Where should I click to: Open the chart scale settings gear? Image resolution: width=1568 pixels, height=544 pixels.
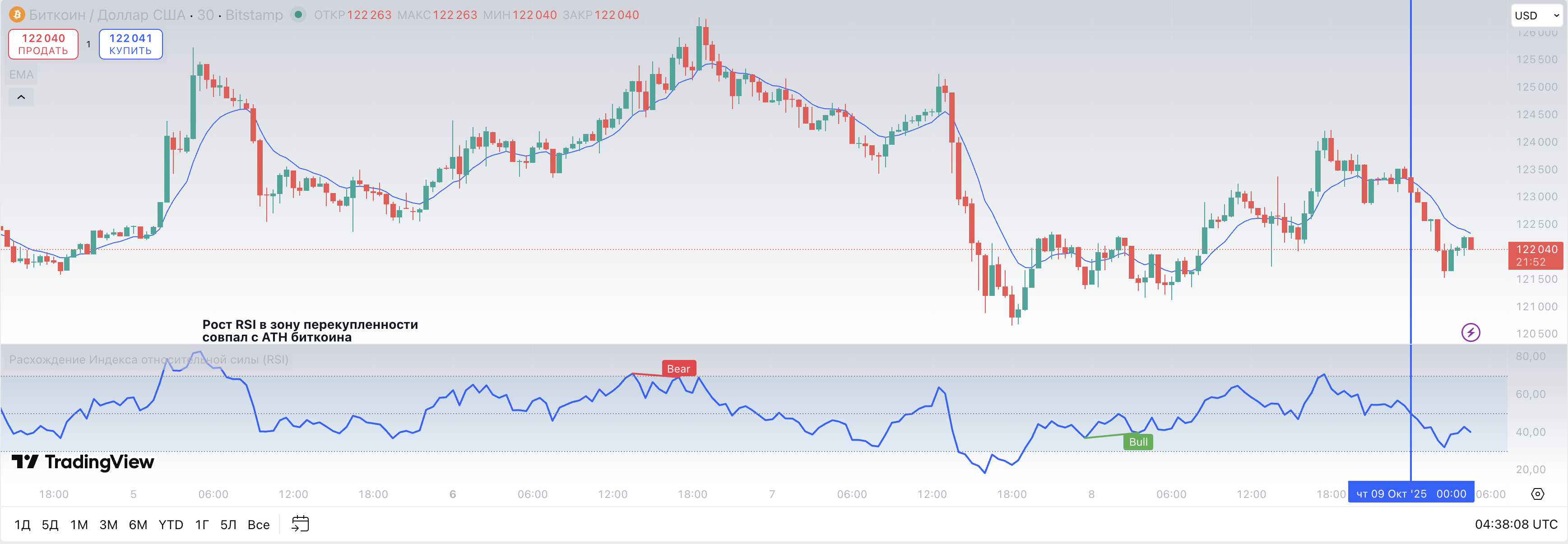[x=1537, y=494]
